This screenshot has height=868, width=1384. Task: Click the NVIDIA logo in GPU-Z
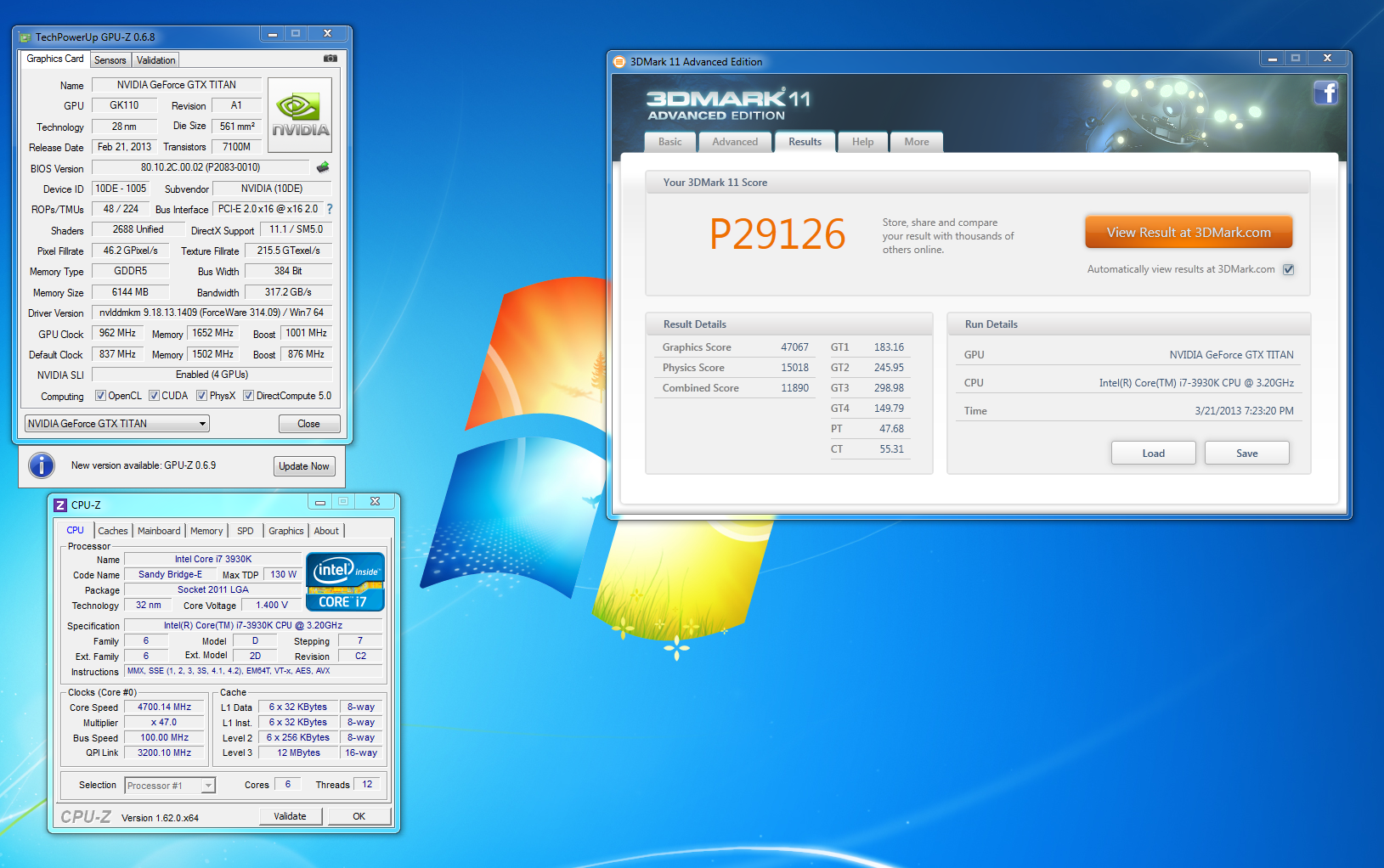pyautogui.click(x=300, y=116)
